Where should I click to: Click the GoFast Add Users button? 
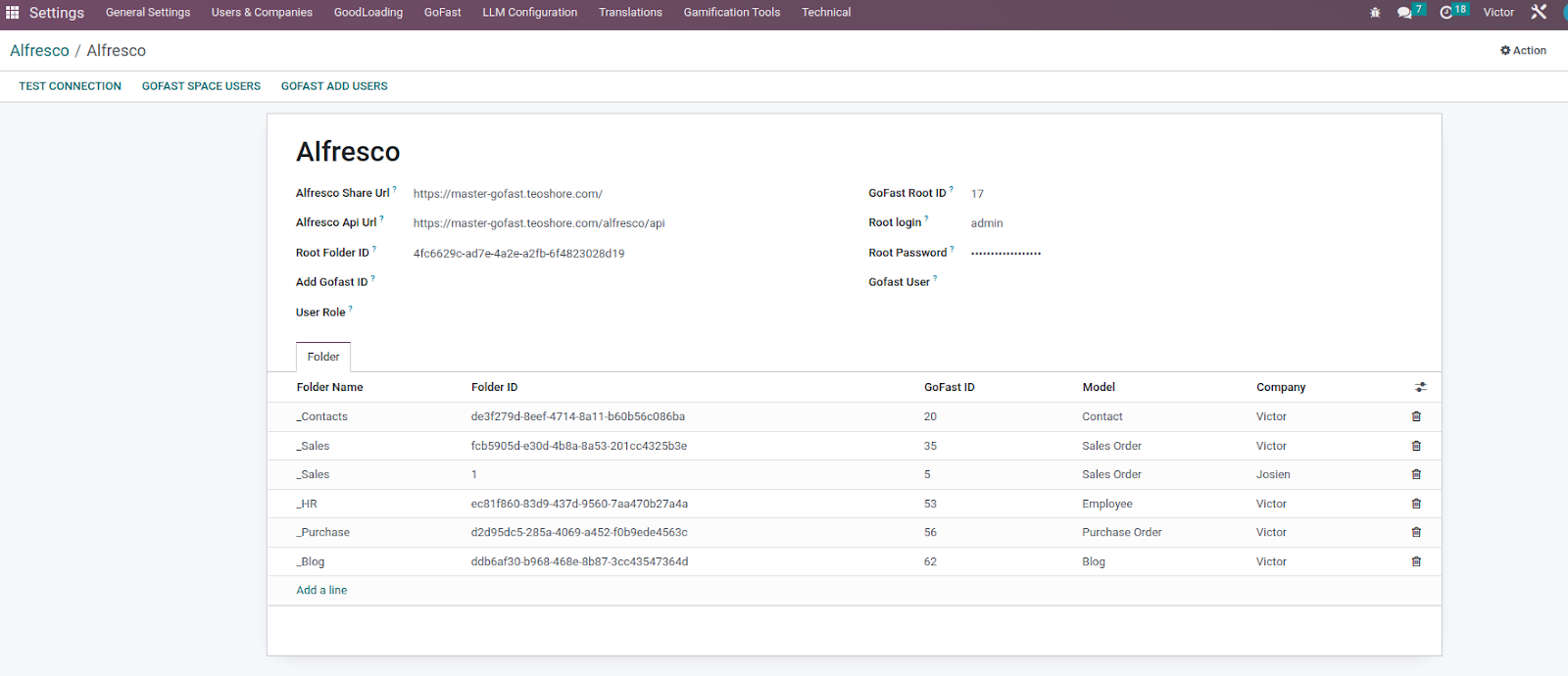pos(334,86)
